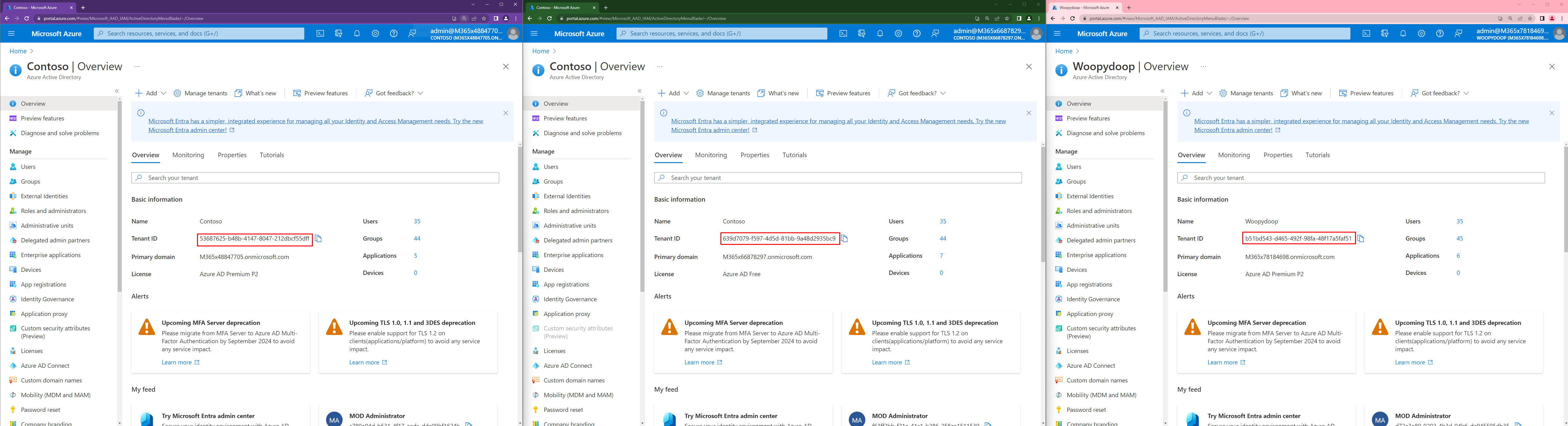Open Identity Governance in the sidebar
Image resolution: width=1568 pixels, height=426 pixels.
(47, 299)
